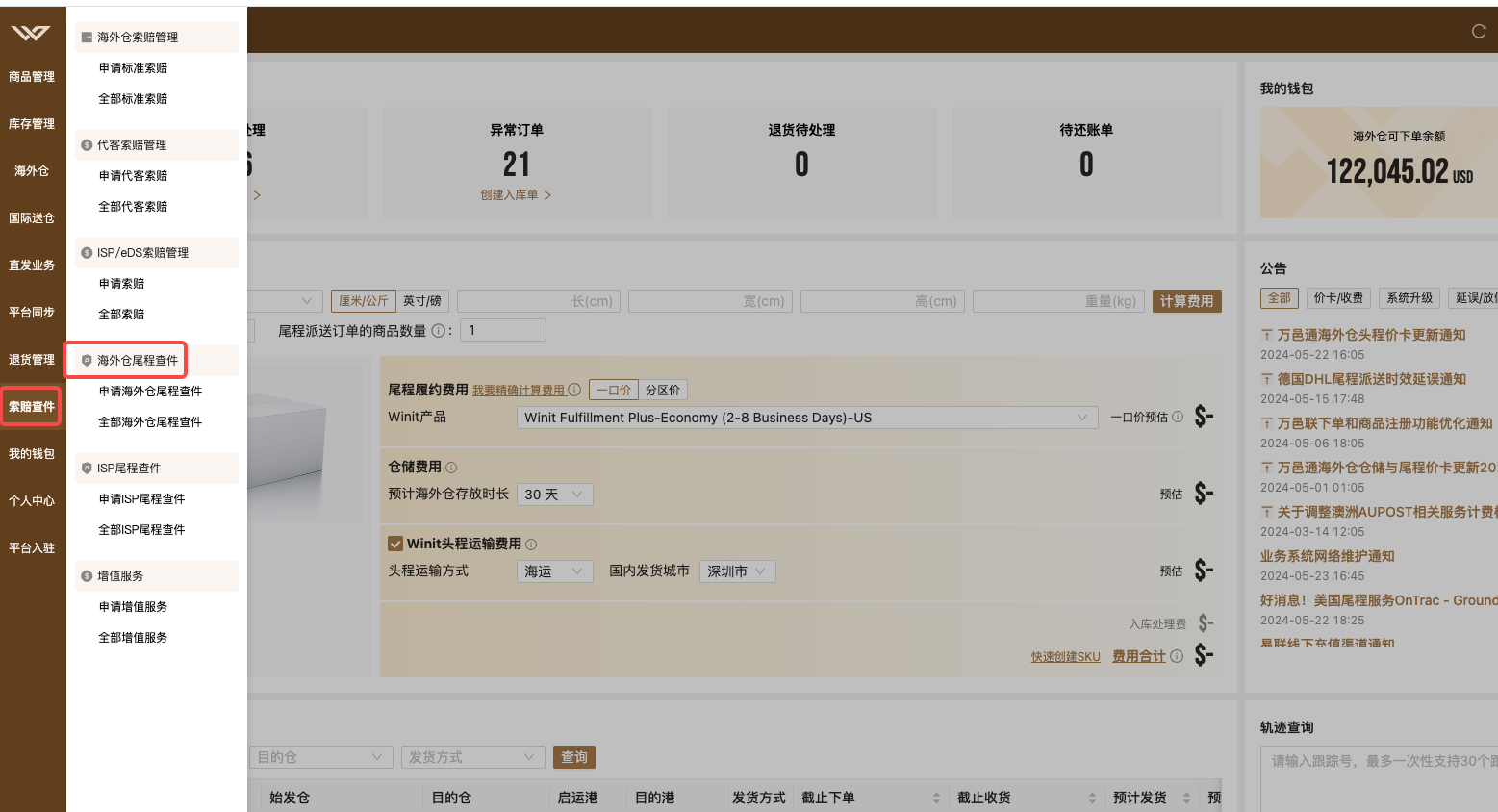Click the 计算费用 button
This screenshot has width=1498, height=812.
click(x=1186, y=301)
